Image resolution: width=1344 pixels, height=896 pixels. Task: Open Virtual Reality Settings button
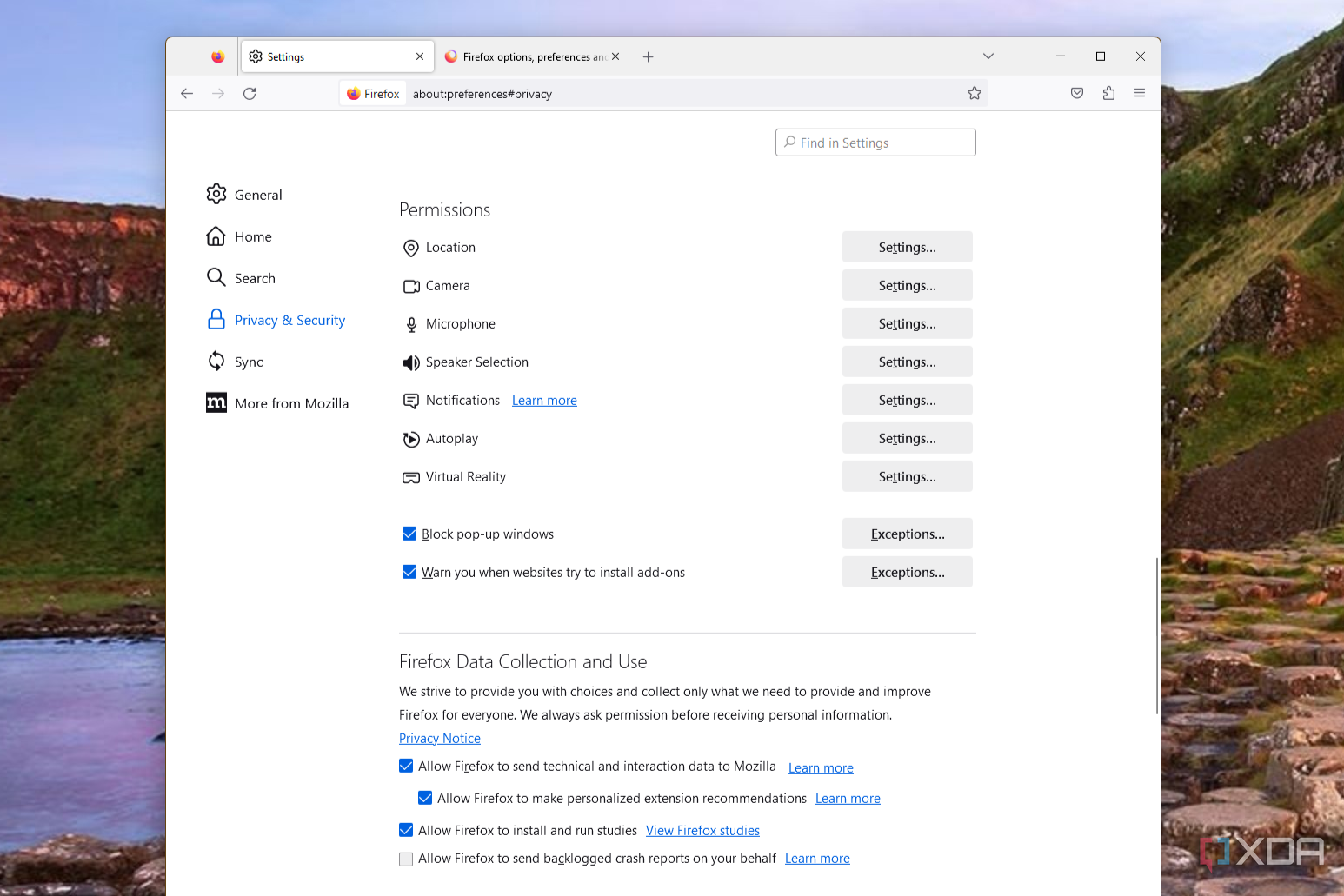click(x=908, y=476)
